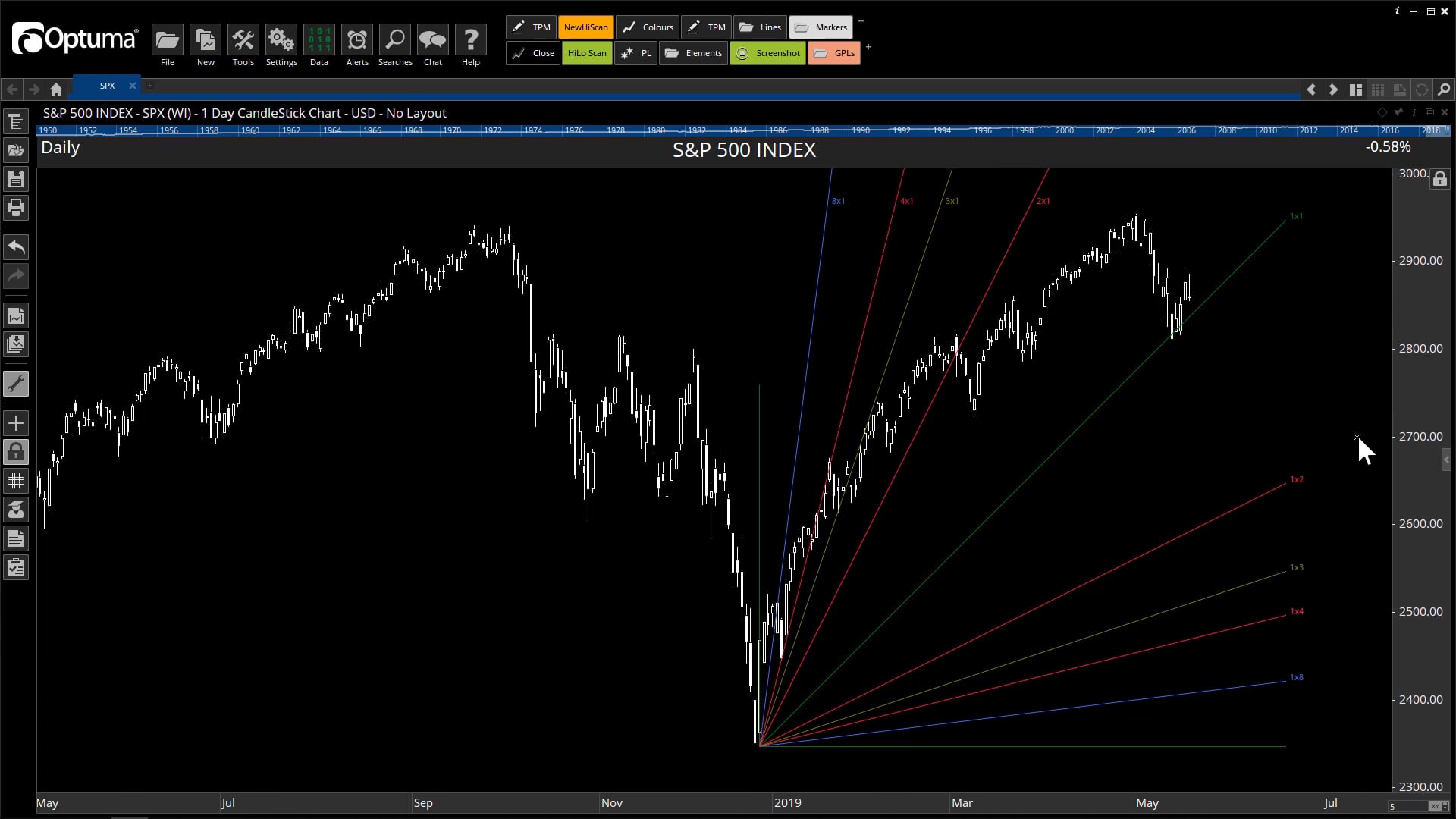Open the workbook search magnifier
1456x819 pixels.
click(x=1444, y=89)
